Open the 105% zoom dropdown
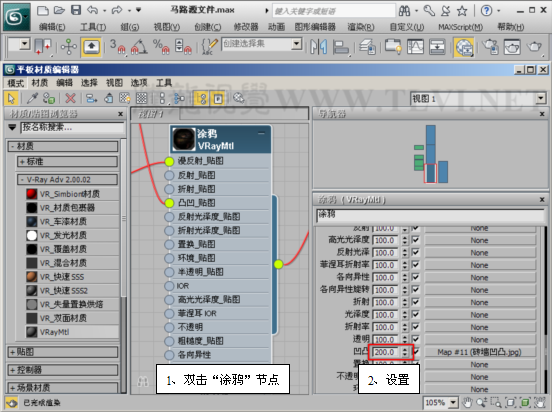This screenshot has width=552, height=412. point(453,402)
